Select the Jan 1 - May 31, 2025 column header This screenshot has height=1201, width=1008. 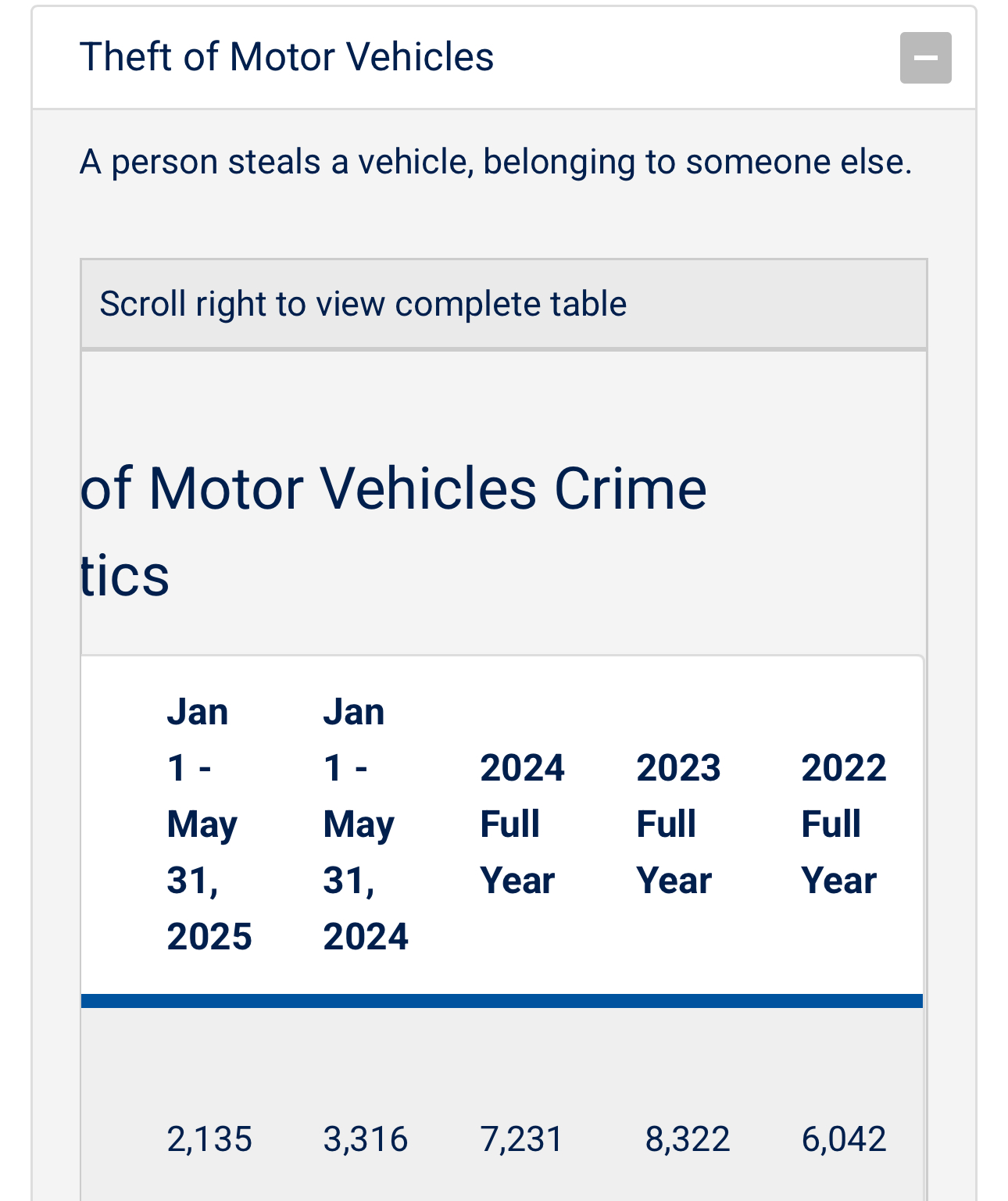point(209,824)
